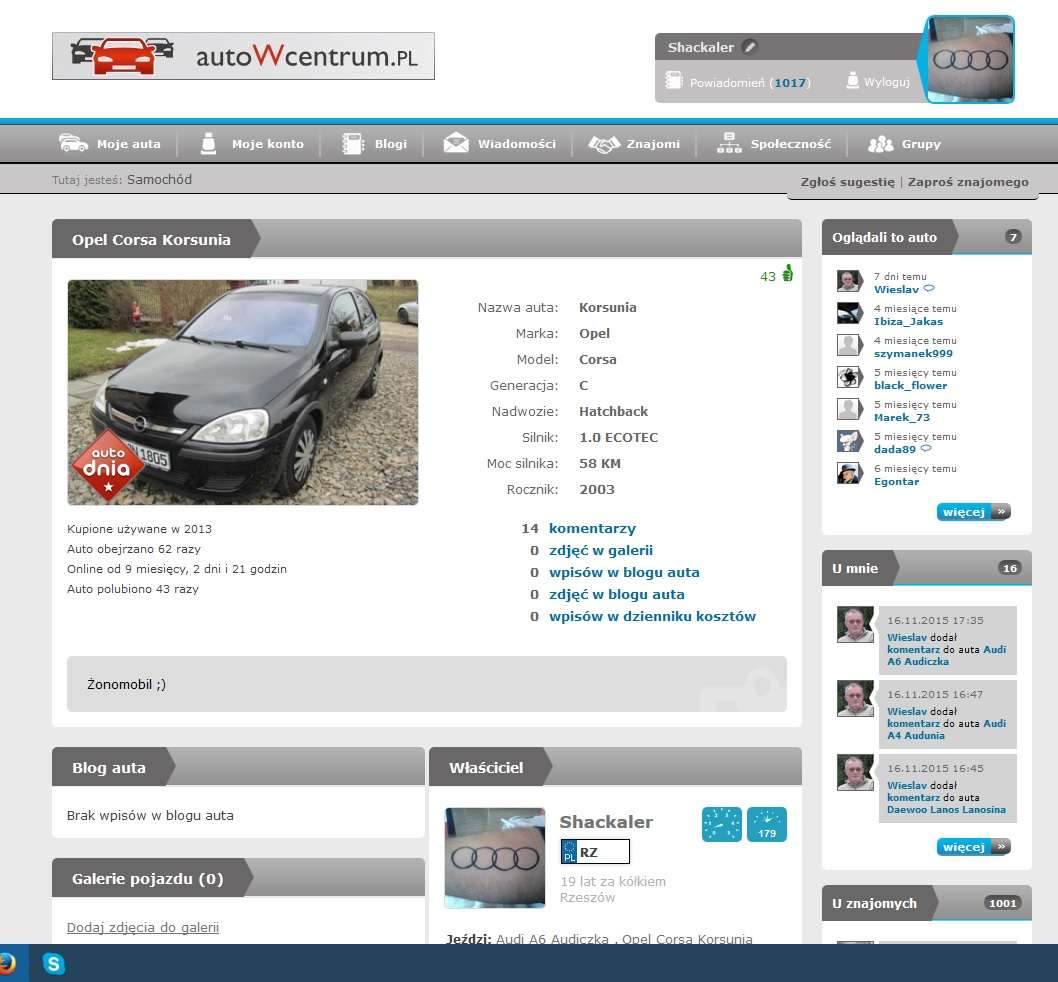Open Audi A6 Audiczka link under Jeździ
The image size is (1058, 982).
(553, 938)
